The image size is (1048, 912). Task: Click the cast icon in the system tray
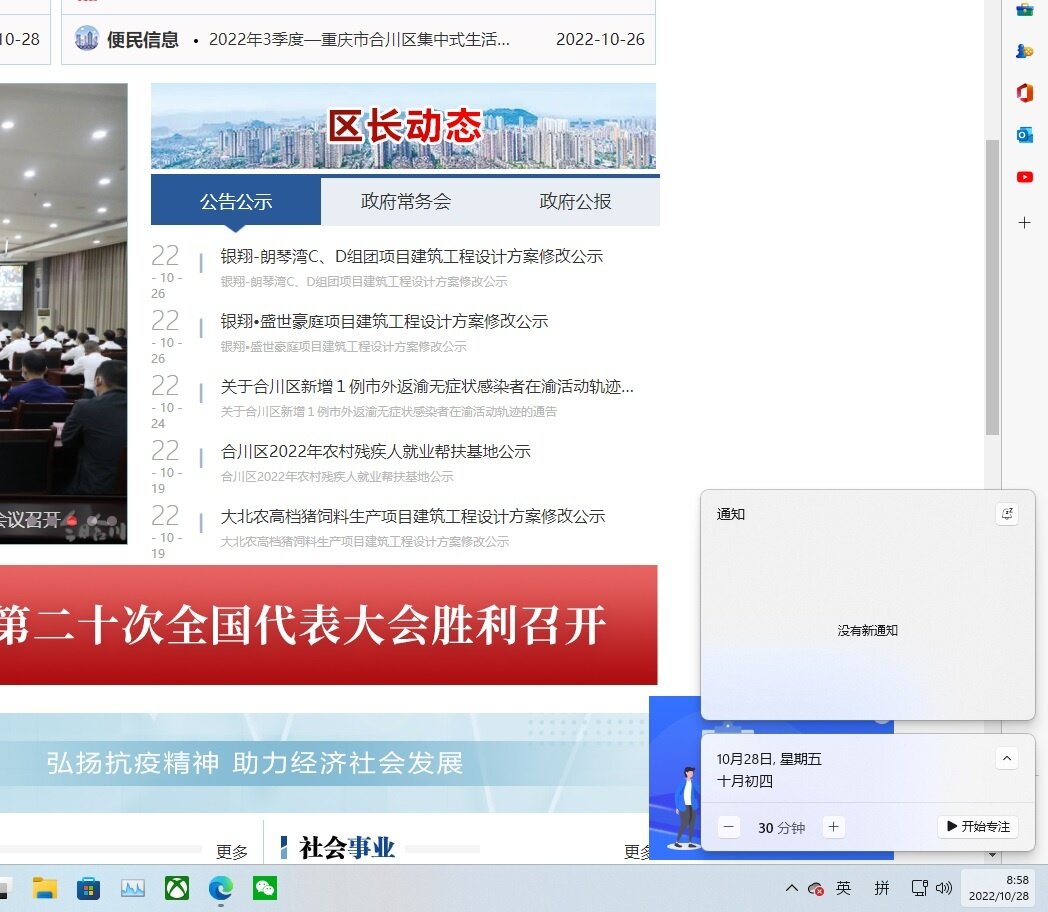tap(917, 888)
